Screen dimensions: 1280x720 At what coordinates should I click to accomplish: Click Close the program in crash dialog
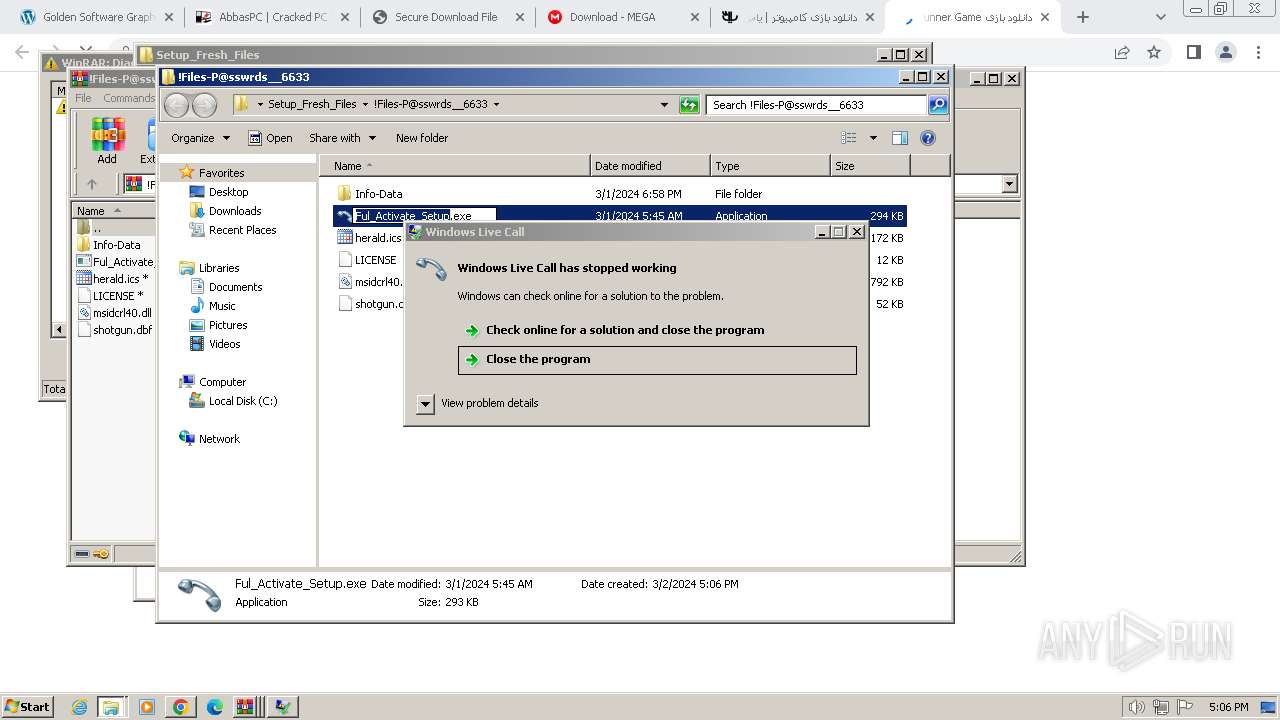point(657,360)
